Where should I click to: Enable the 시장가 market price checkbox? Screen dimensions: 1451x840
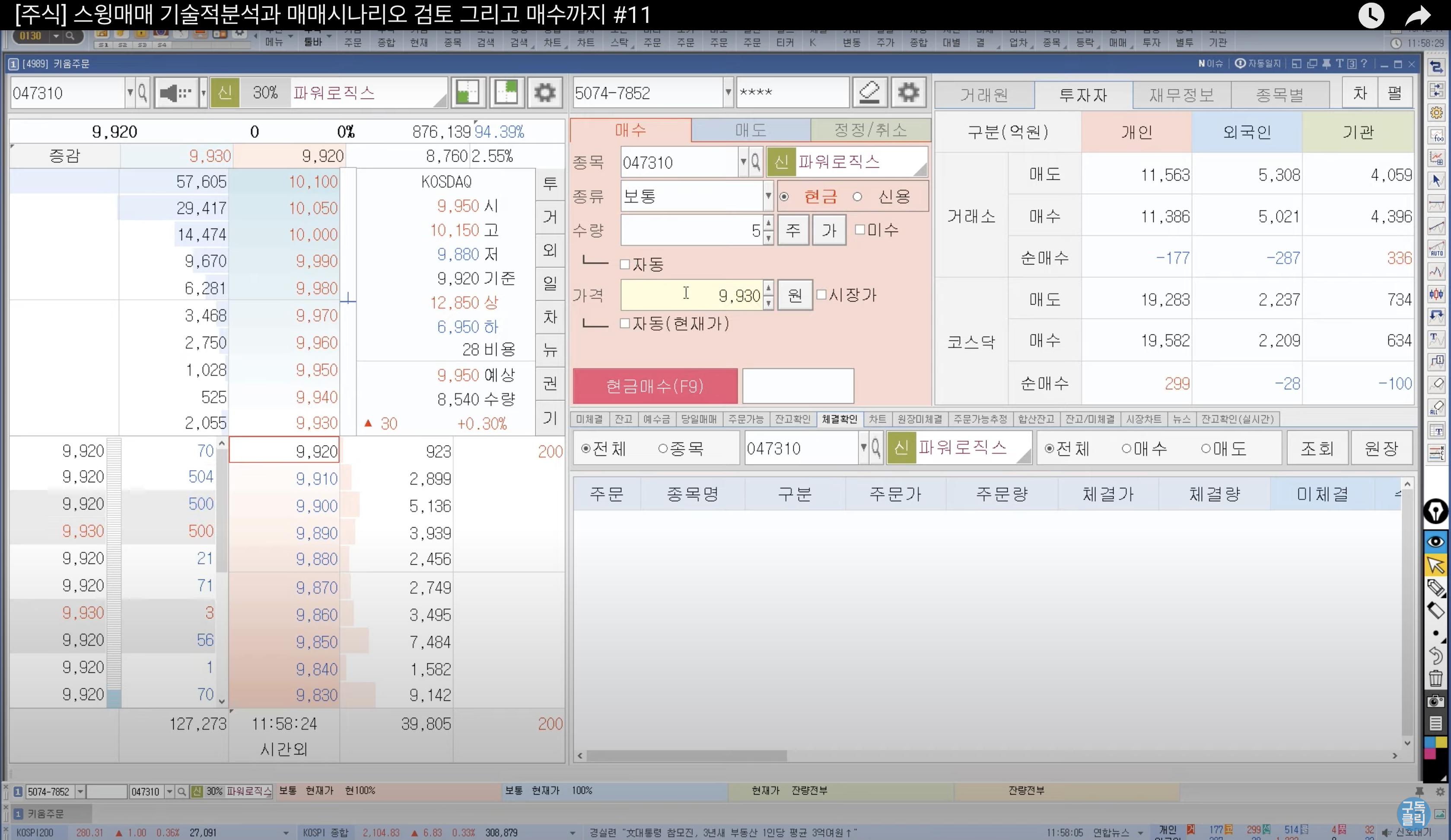click(822, 295)
